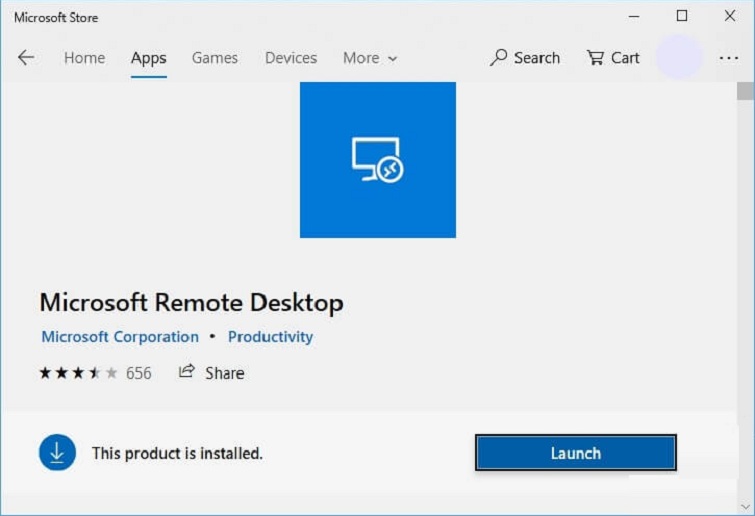This screenshot has height=516, width=755.
Task: Open the Cart
Action: click(613, 58)
